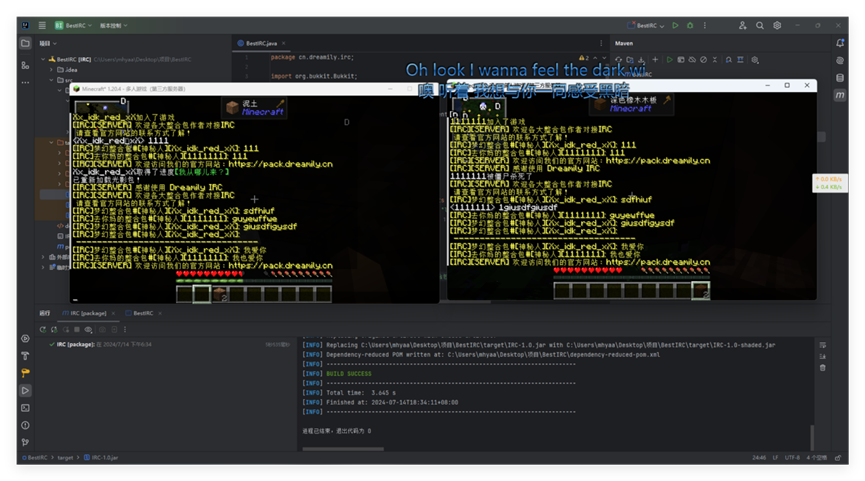Open Problems tool window exclamation icon
Viewport: 865px width, 481px height.
click(x=25, y=425)
